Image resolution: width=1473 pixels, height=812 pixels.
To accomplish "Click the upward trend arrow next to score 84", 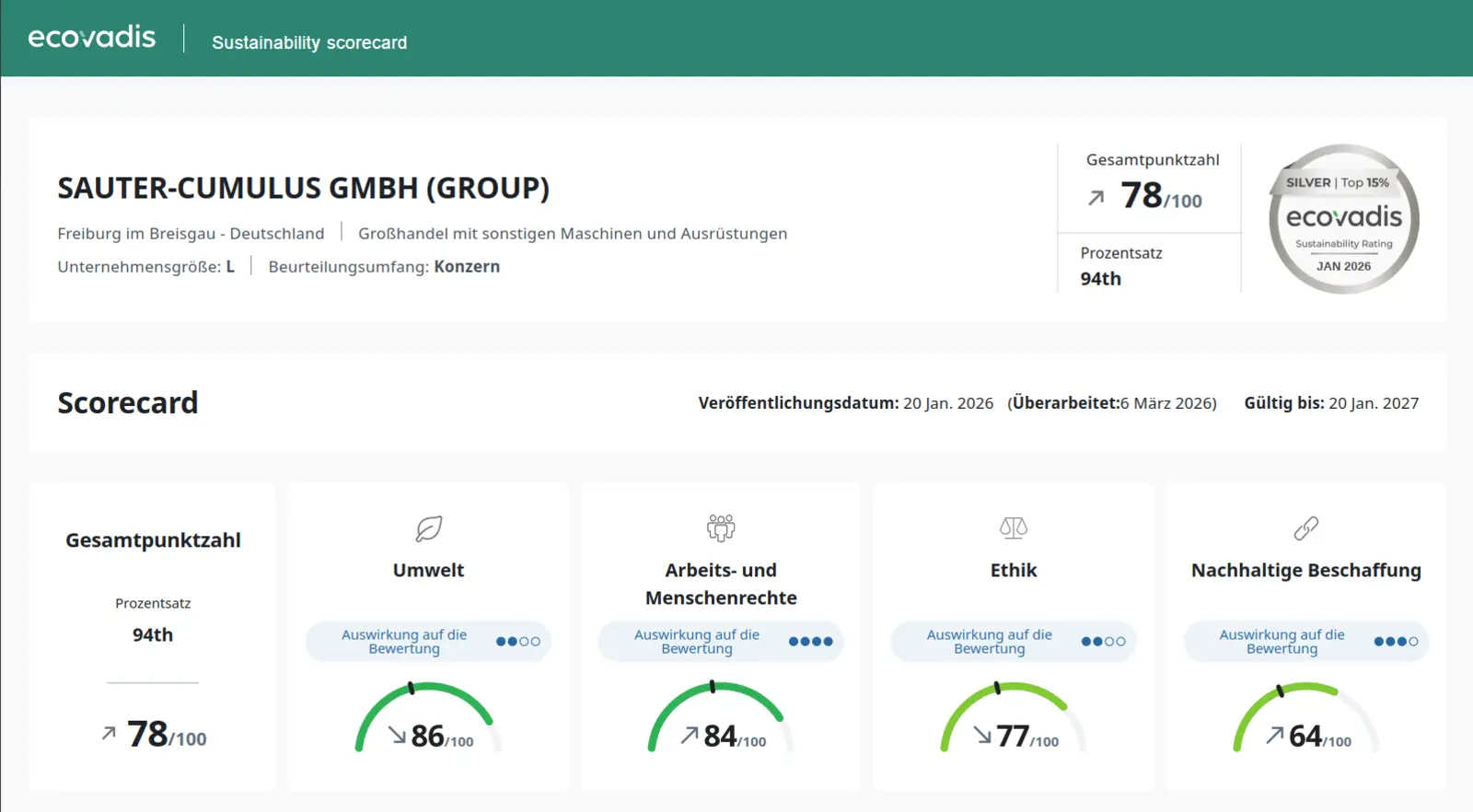I will pyautogui.click(x=690, y=735).
